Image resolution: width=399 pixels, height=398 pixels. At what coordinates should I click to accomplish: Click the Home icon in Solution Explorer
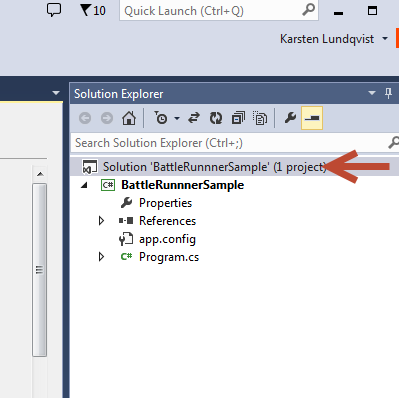point(129,118)
